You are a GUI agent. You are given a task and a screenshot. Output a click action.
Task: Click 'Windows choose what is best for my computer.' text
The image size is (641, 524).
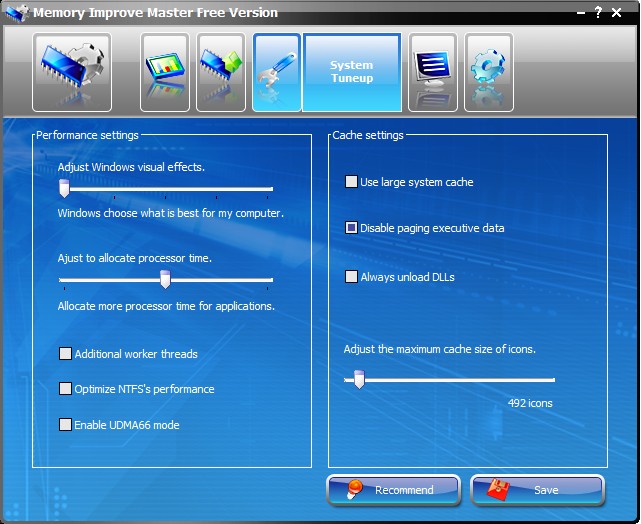pyautogui.click(x=170, y=213)
